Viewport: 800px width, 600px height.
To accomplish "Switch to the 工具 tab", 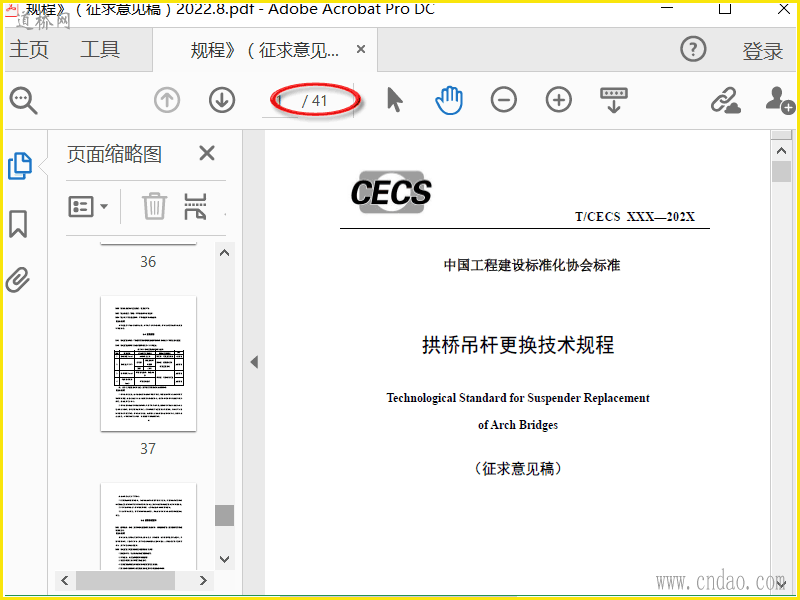I will point(100,49).
